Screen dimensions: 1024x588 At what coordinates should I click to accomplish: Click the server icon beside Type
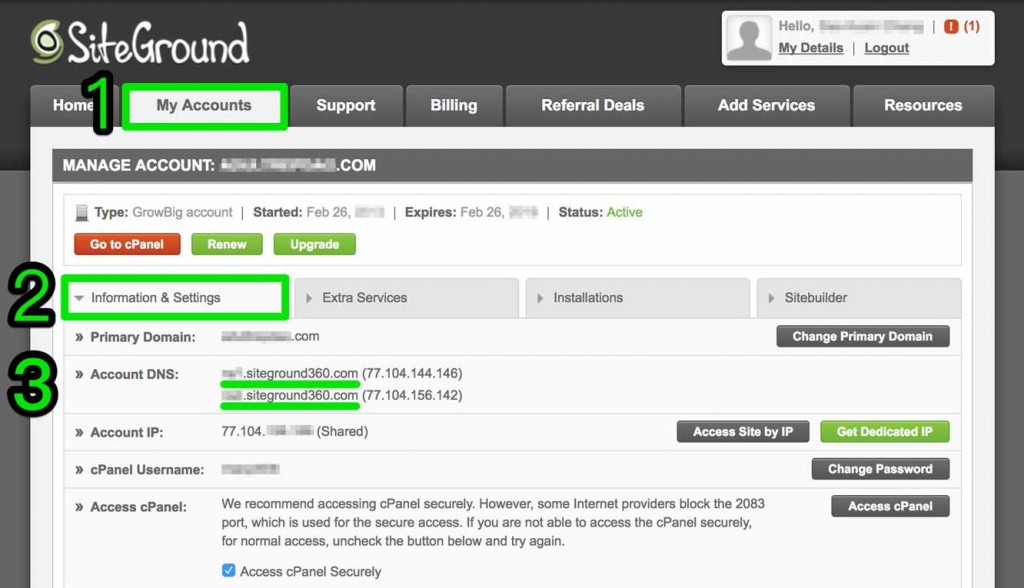point(82,212)
